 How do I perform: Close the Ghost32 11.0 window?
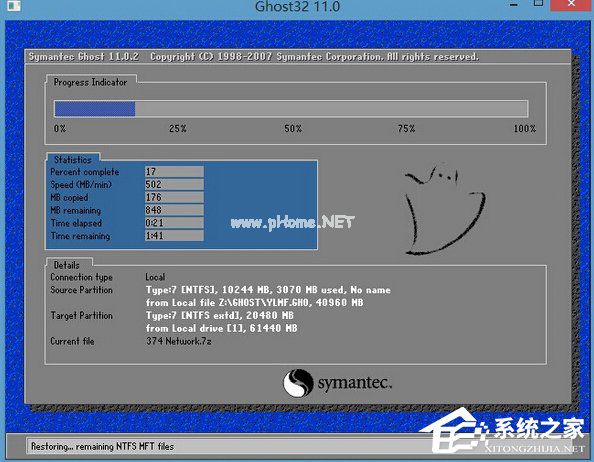[572, 5]
